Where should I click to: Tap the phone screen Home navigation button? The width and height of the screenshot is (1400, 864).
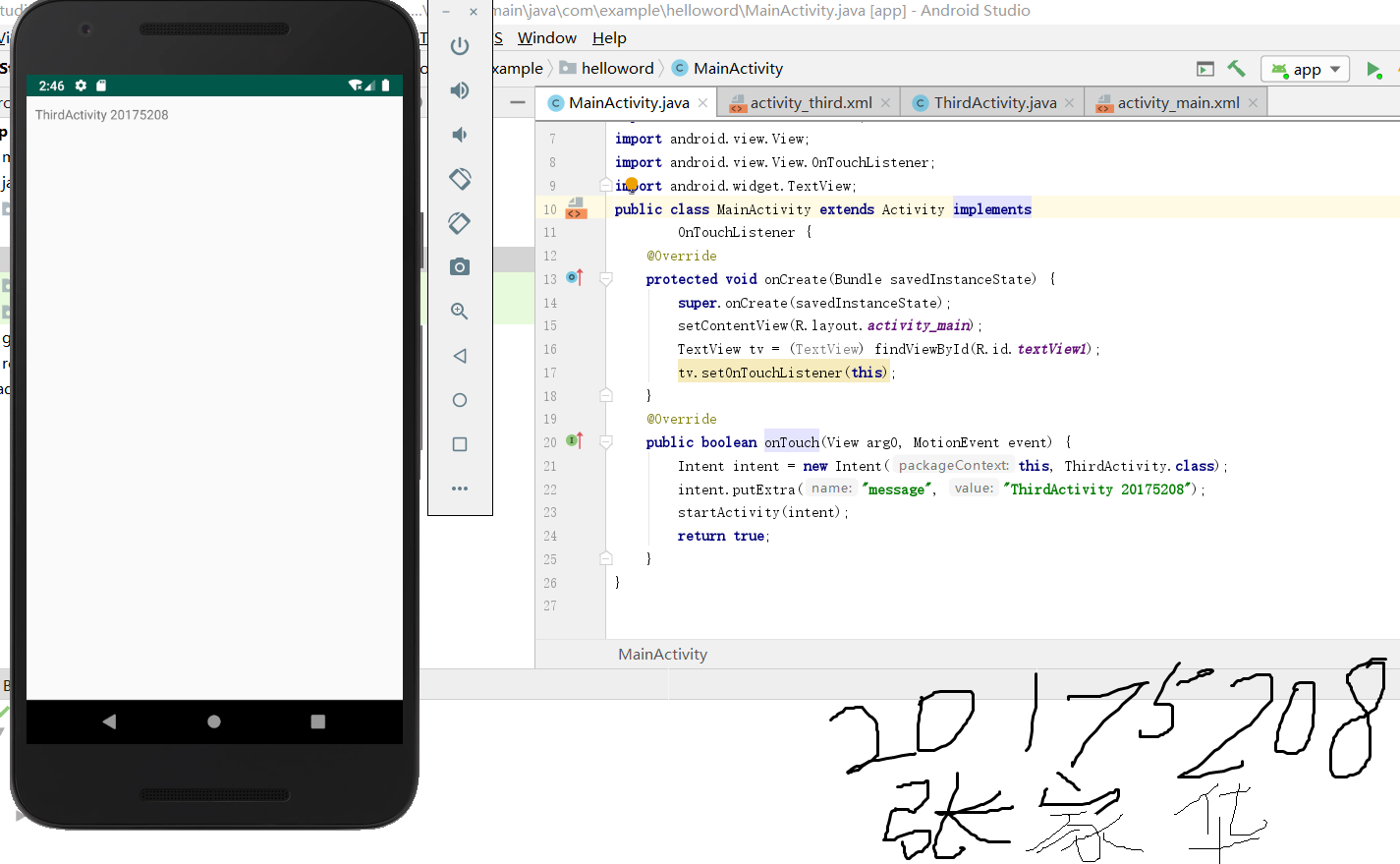(x=214, y=721)
